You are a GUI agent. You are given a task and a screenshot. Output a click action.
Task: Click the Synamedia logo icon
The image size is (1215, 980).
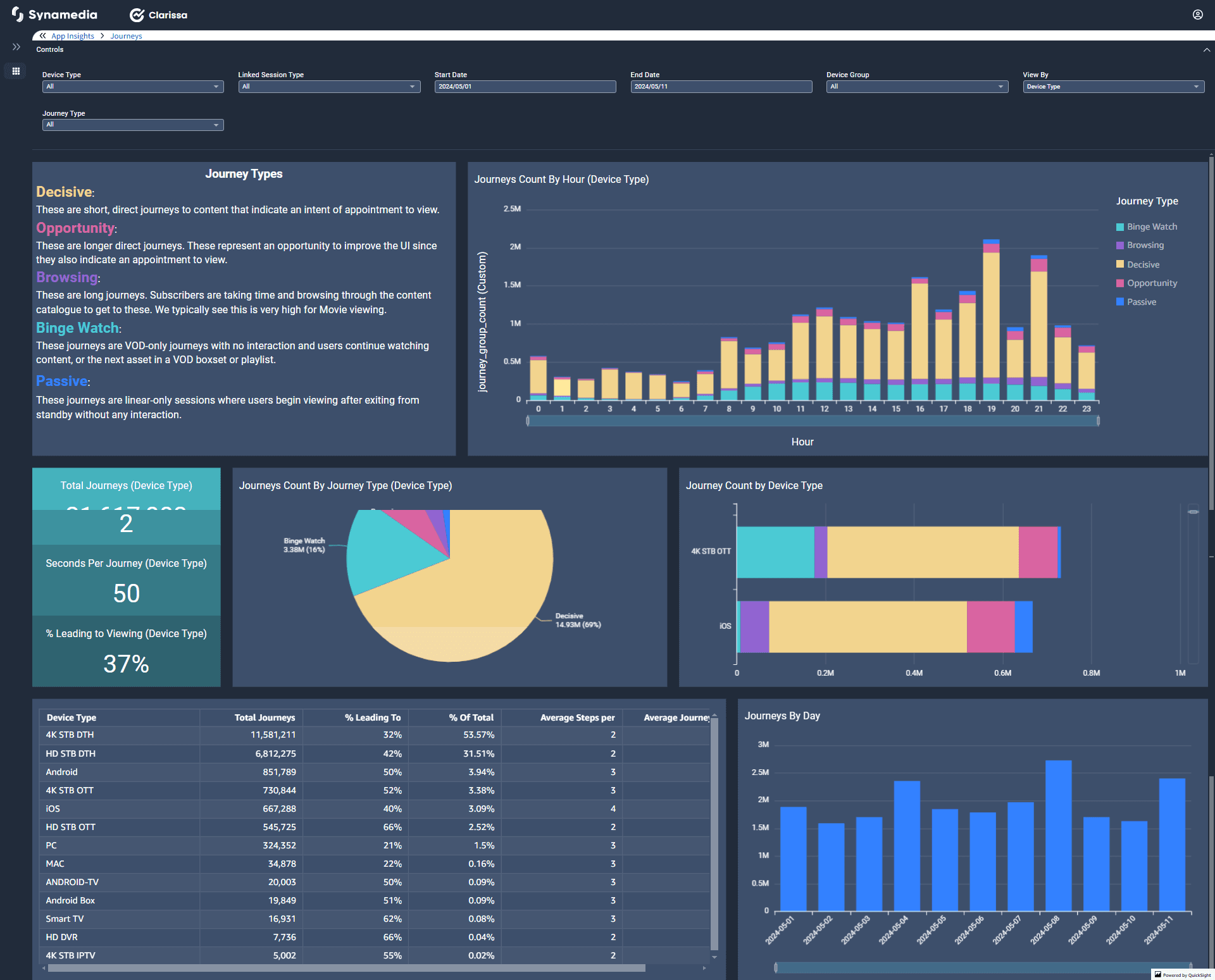pyautogui.click(x=17, y=15)
